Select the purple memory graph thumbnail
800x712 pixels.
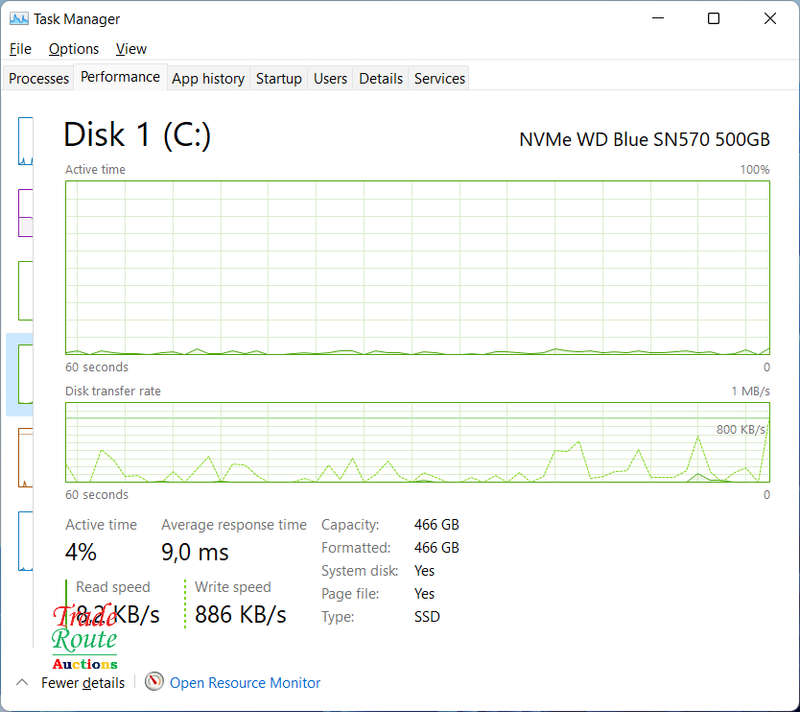26,213
